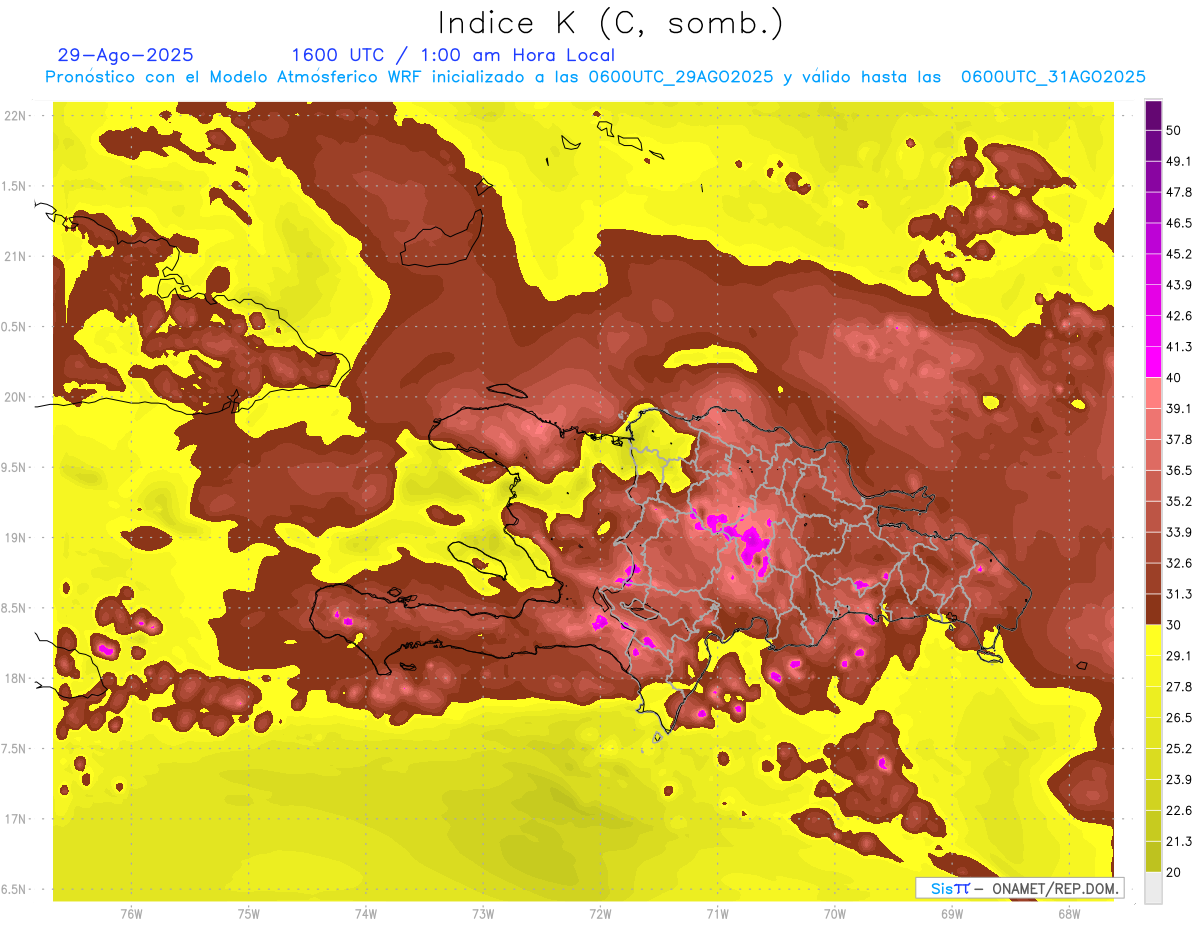Click the "47.8" colorbar value
The width and height of the screenshot is (1200, 927).
coord(1179,192)
